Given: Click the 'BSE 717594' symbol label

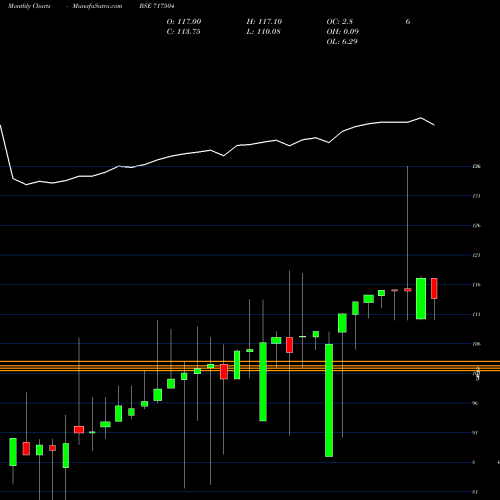Looking at the screenshot, I should pyautogui.click(x=157, y=6).
